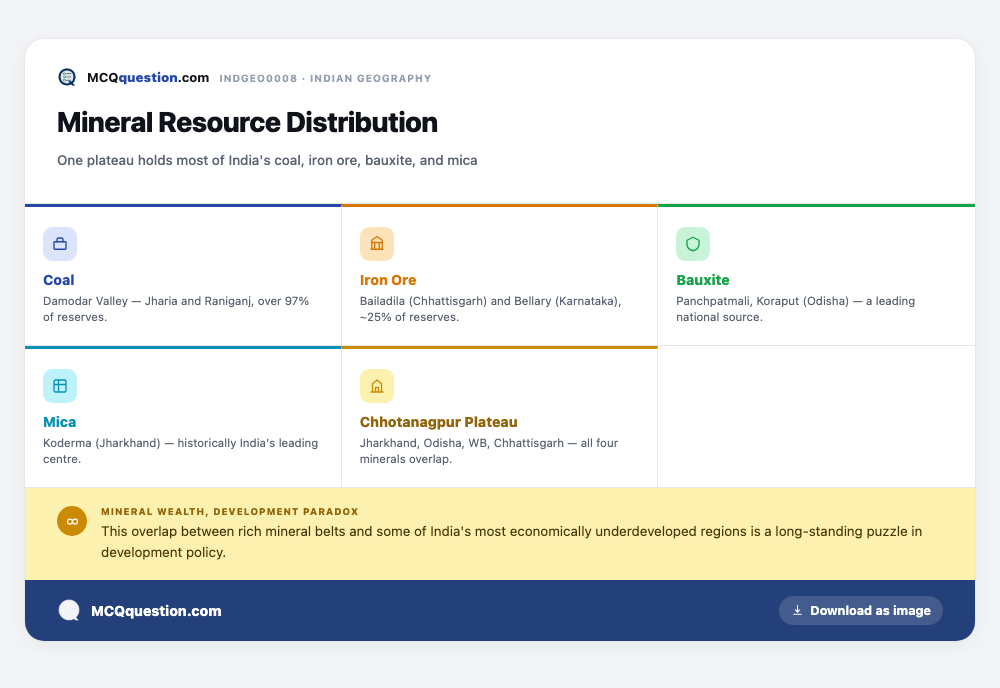Click the Bauxite shield icon
Image resolution: width=1000 pixels, height=688 pixels.
(693, 244)
